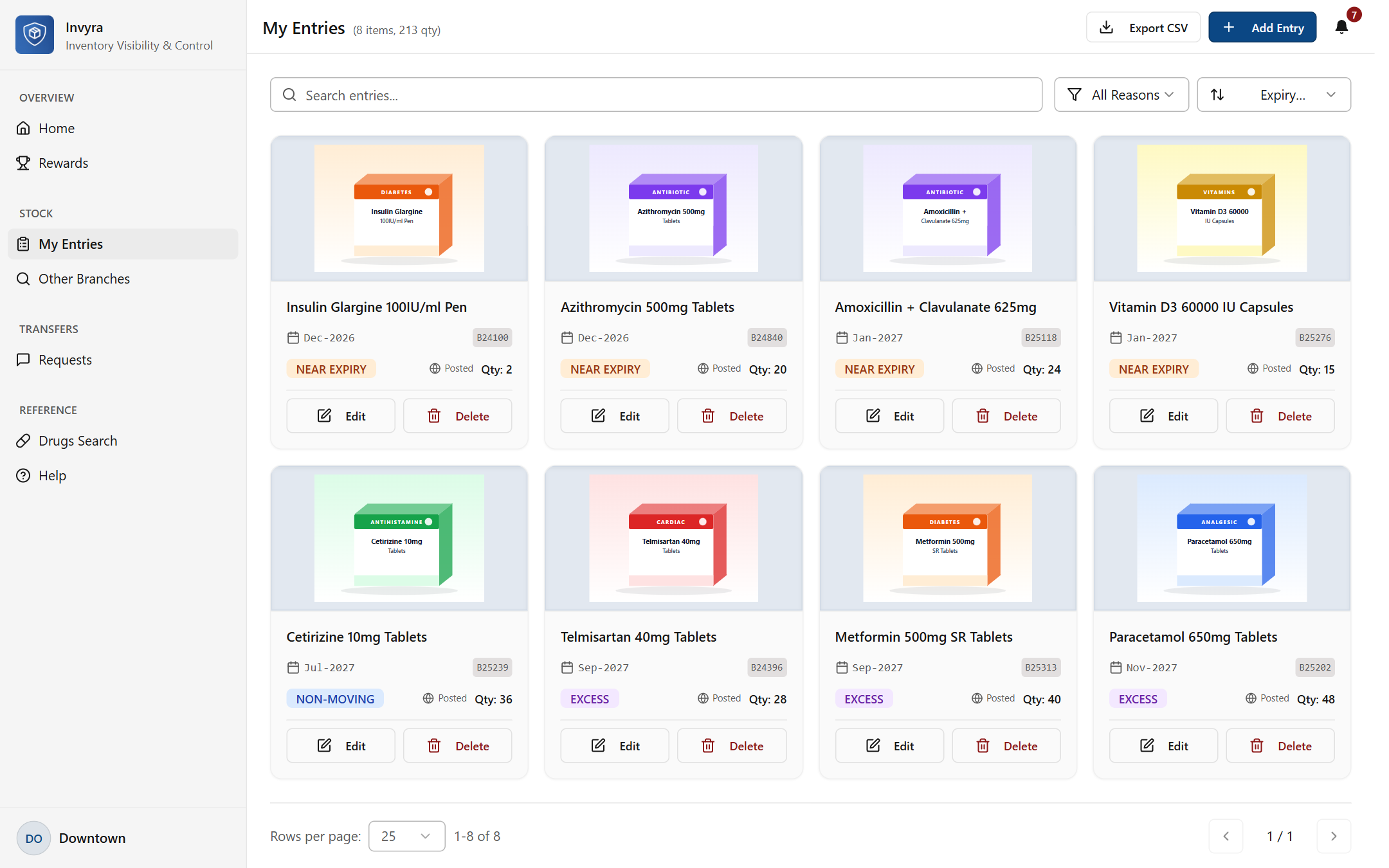Focus the Search entries field

656,95
